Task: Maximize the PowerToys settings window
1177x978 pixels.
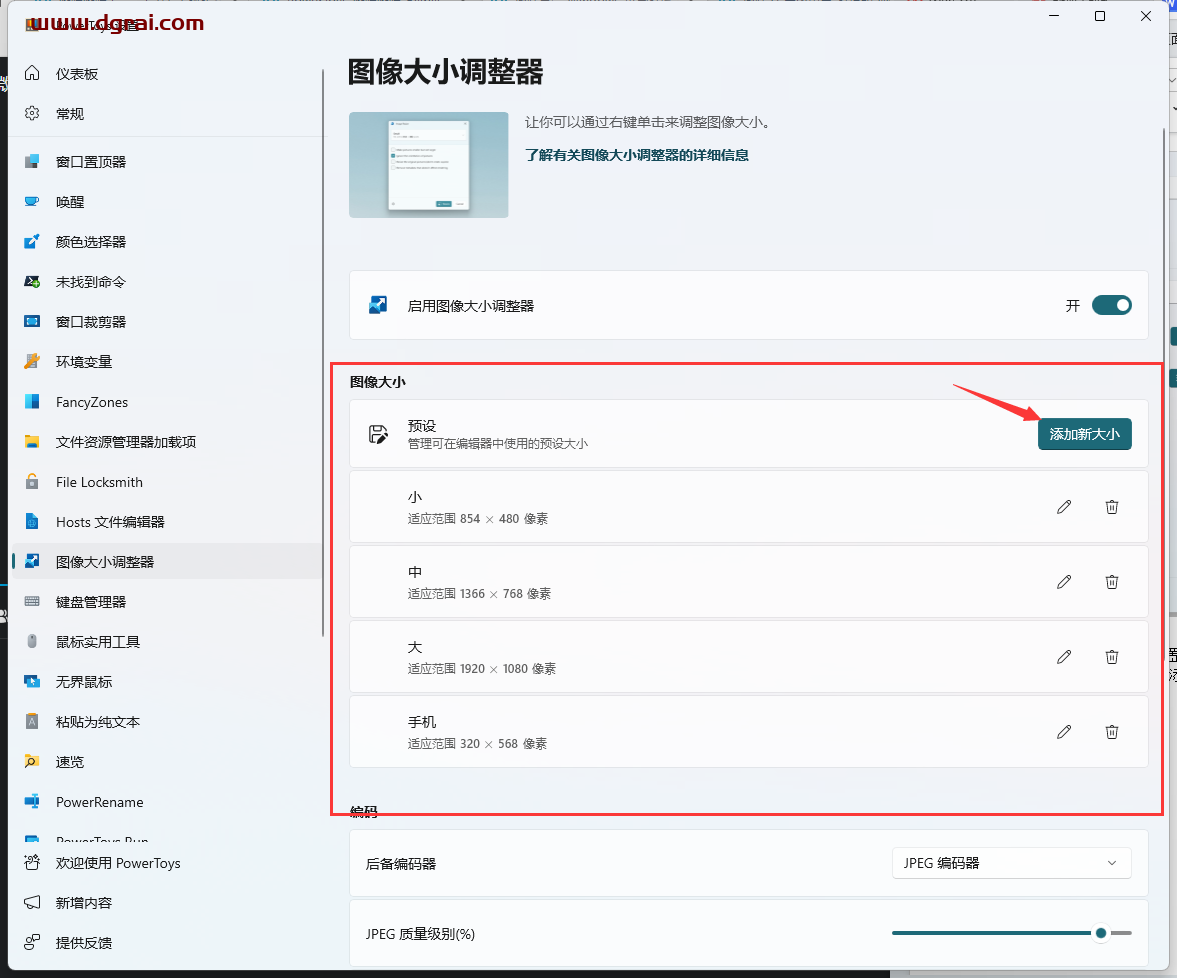Action: coord(1100,17)
